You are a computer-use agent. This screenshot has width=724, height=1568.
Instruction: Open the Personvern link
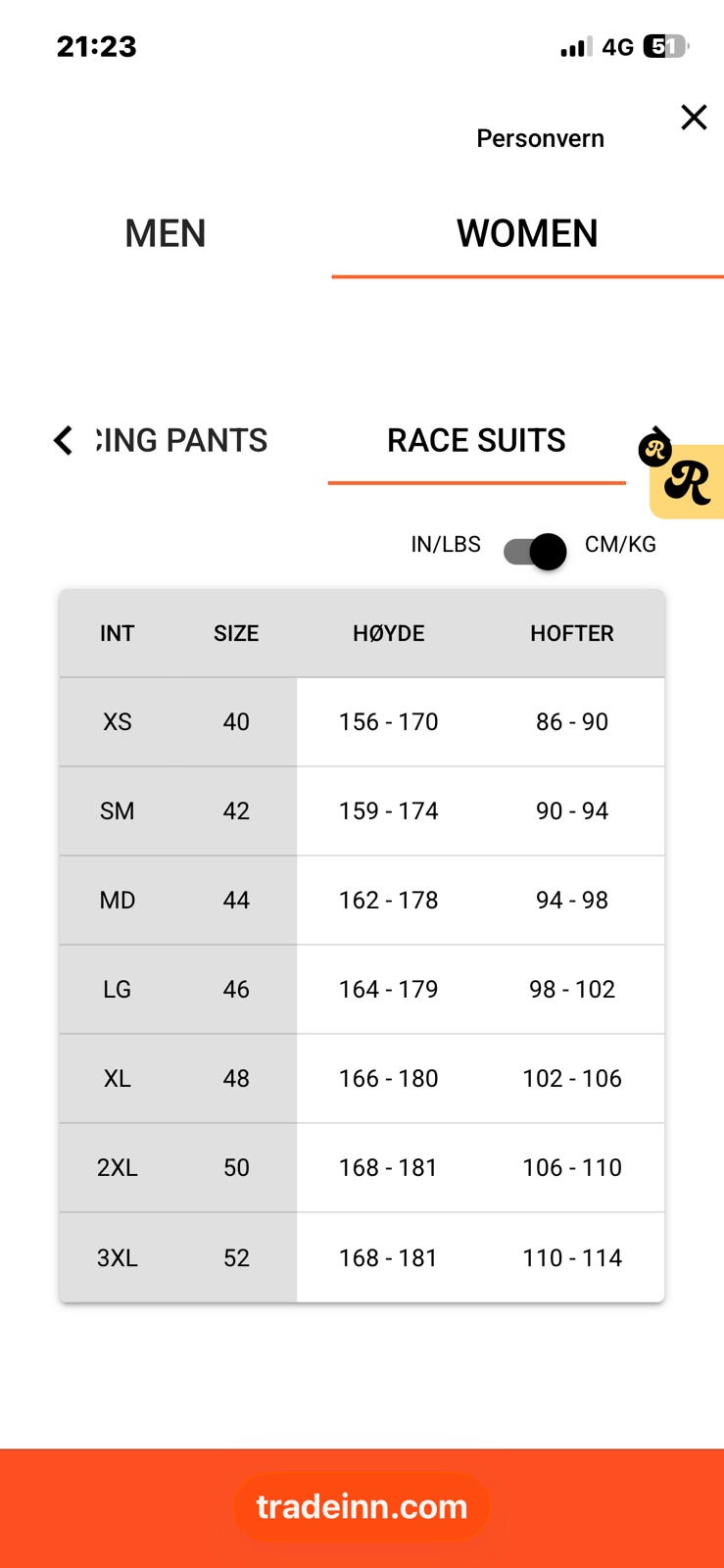[540, 138]
